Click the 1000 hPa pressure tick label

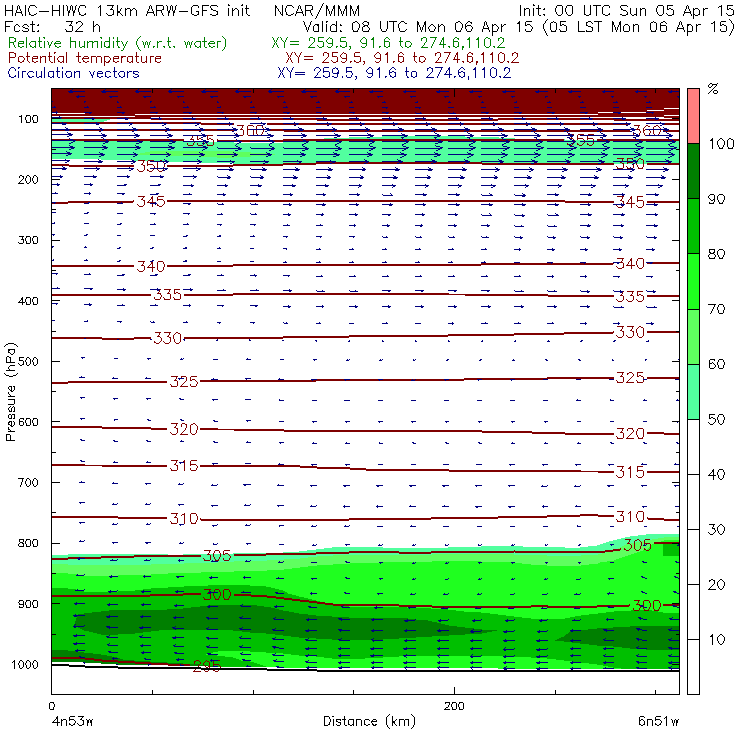point(25,664)
